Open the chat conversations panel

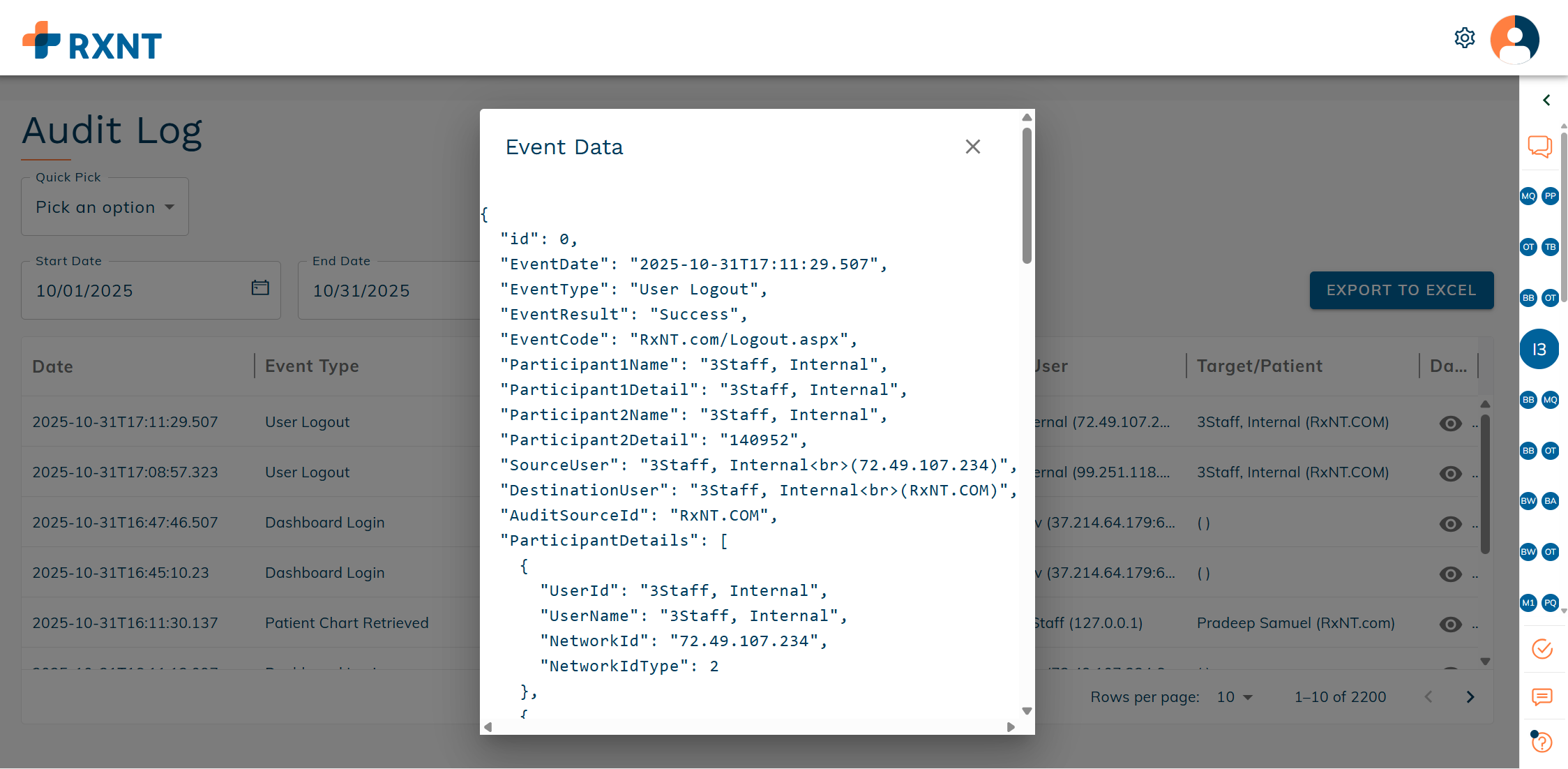(x=1539, y=147)
